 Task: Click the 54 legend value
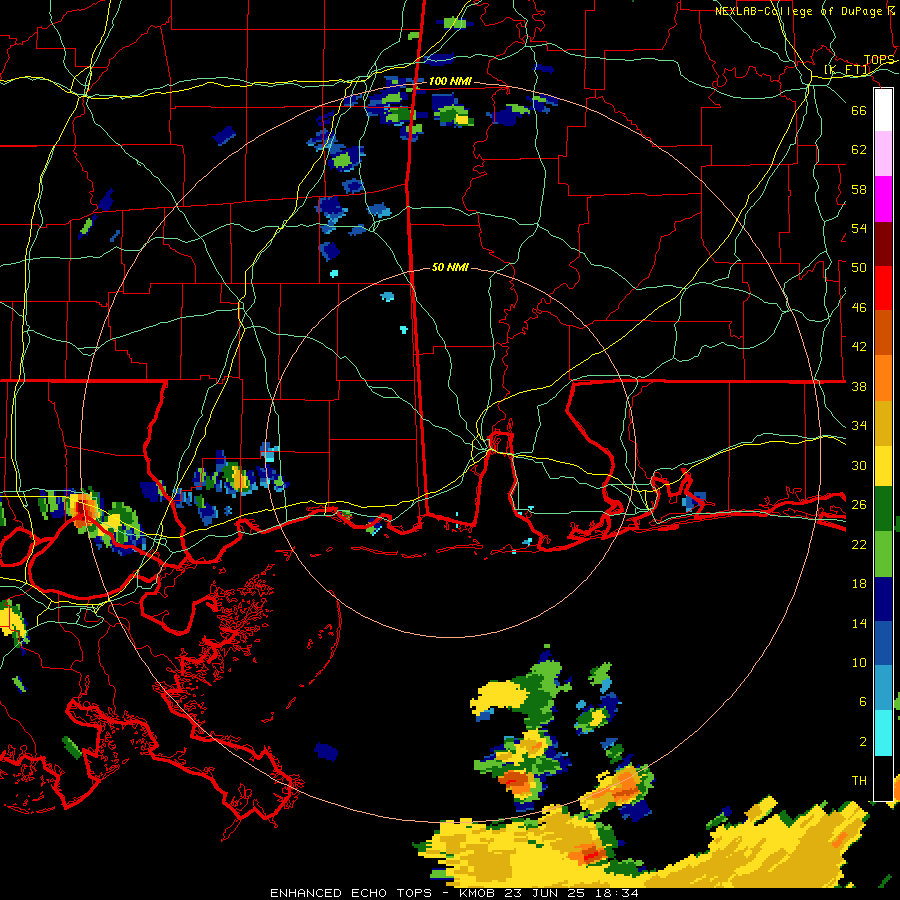pyautogui.click(x=859, y=228)
